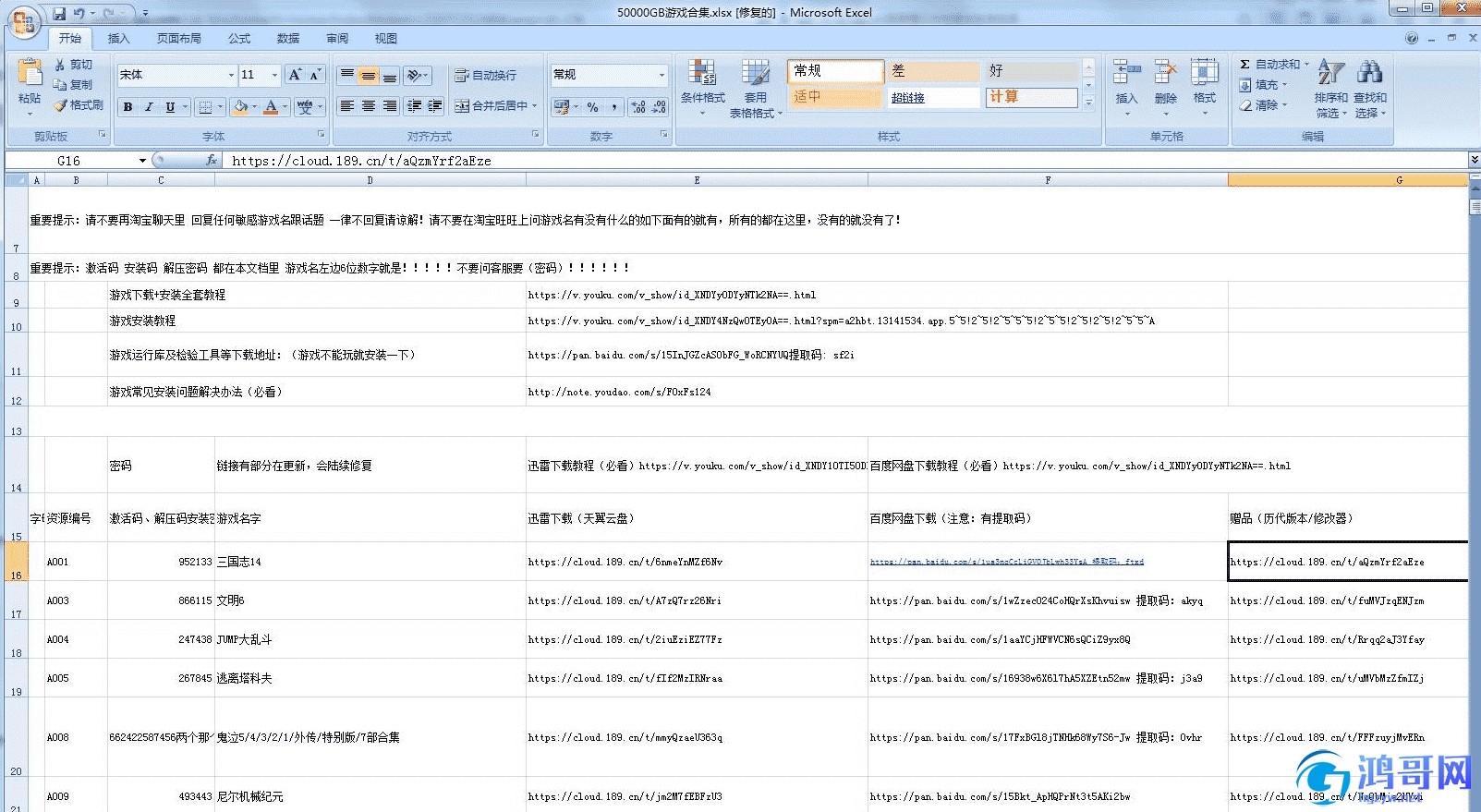Apply the fill color paint bucket

[240, 107]
